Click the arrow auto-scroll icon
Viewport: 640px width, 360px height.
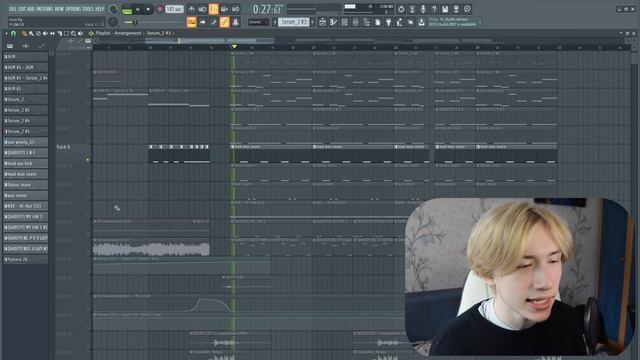[x=202, y=22]
